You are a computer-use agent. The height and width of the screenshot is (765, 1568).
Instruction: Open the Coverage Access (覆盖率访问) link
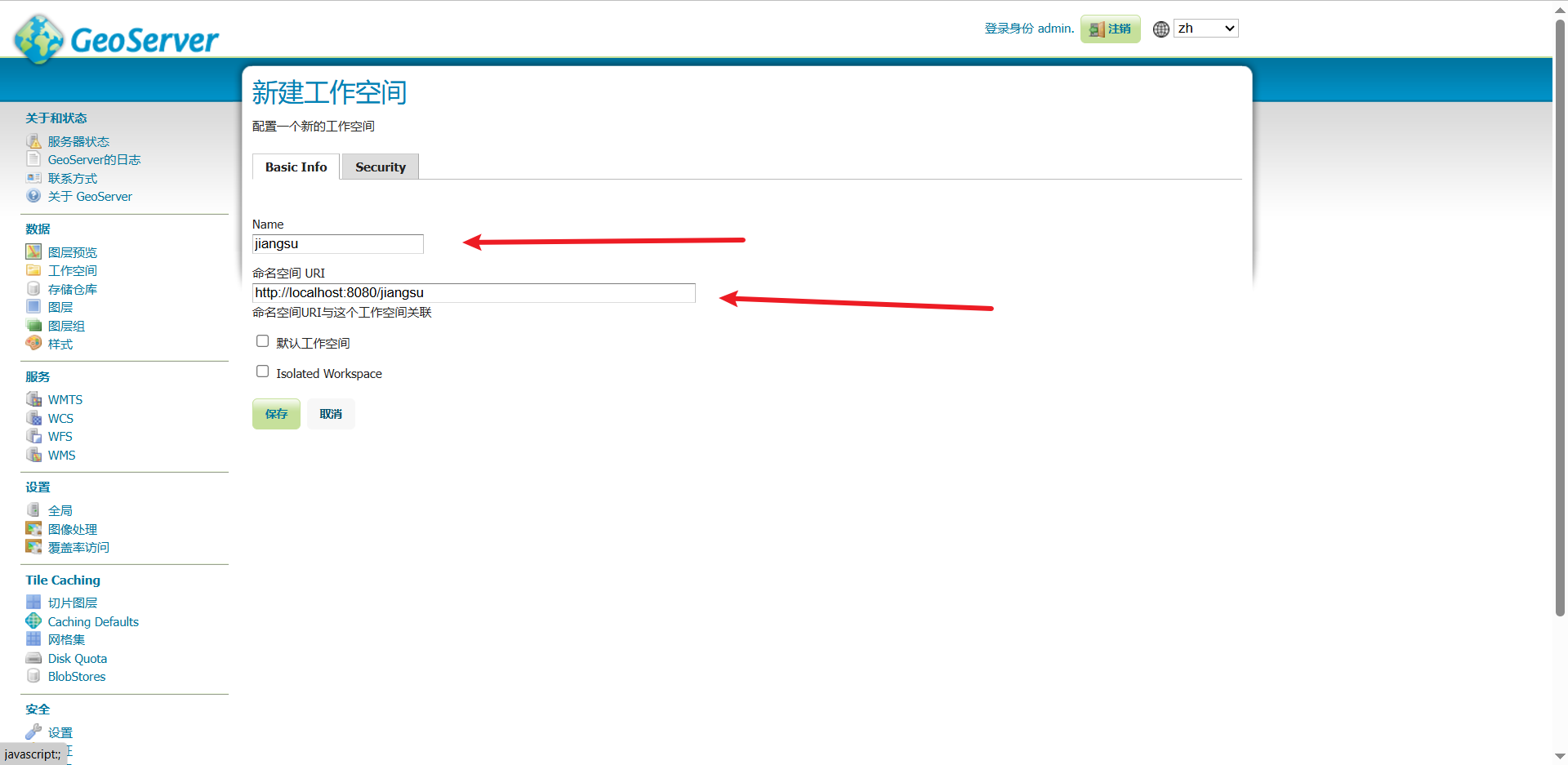coord(78,547)
